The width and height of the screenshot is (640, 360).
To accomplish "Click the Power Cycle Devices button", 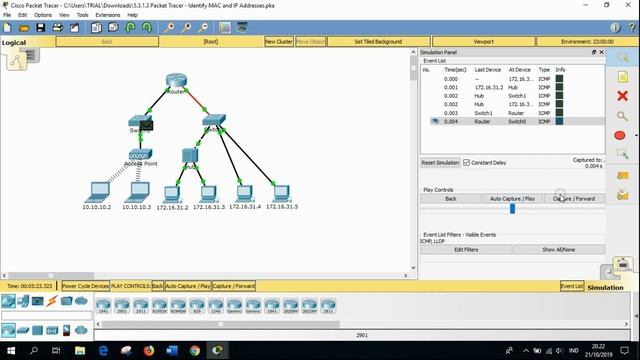I will tap(85, 286).
